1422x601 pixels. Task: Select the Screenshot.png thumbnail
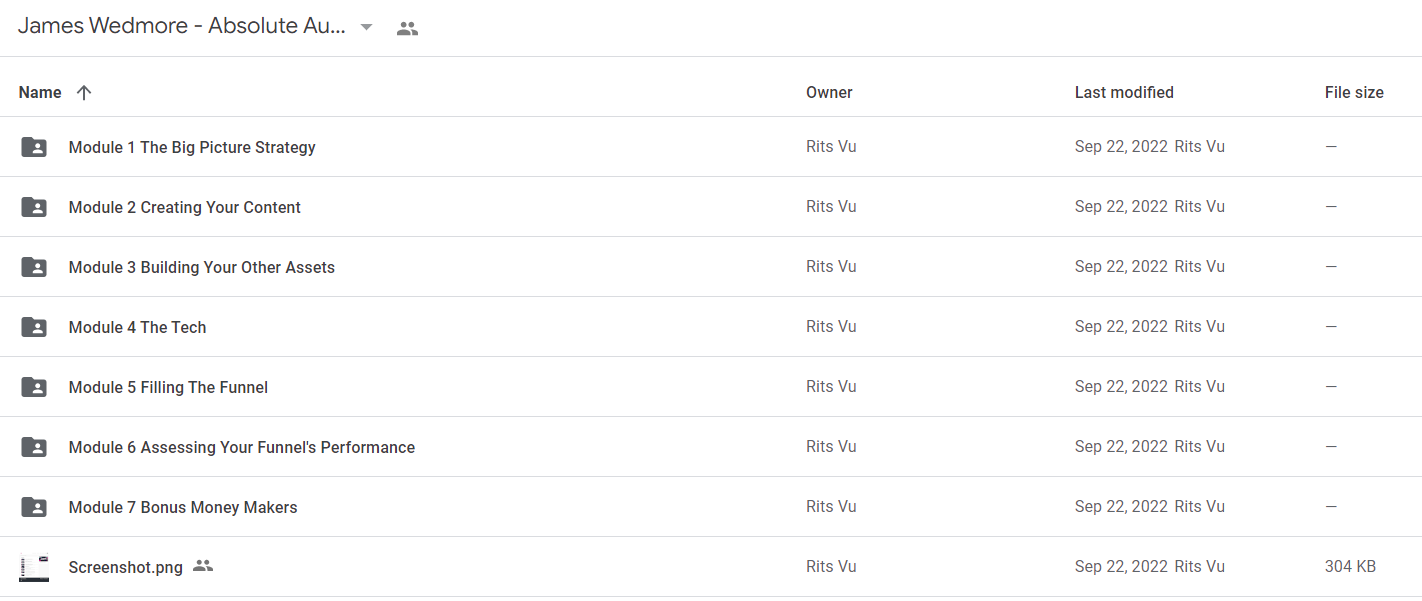pyautogui.click(x=34, y=567)
